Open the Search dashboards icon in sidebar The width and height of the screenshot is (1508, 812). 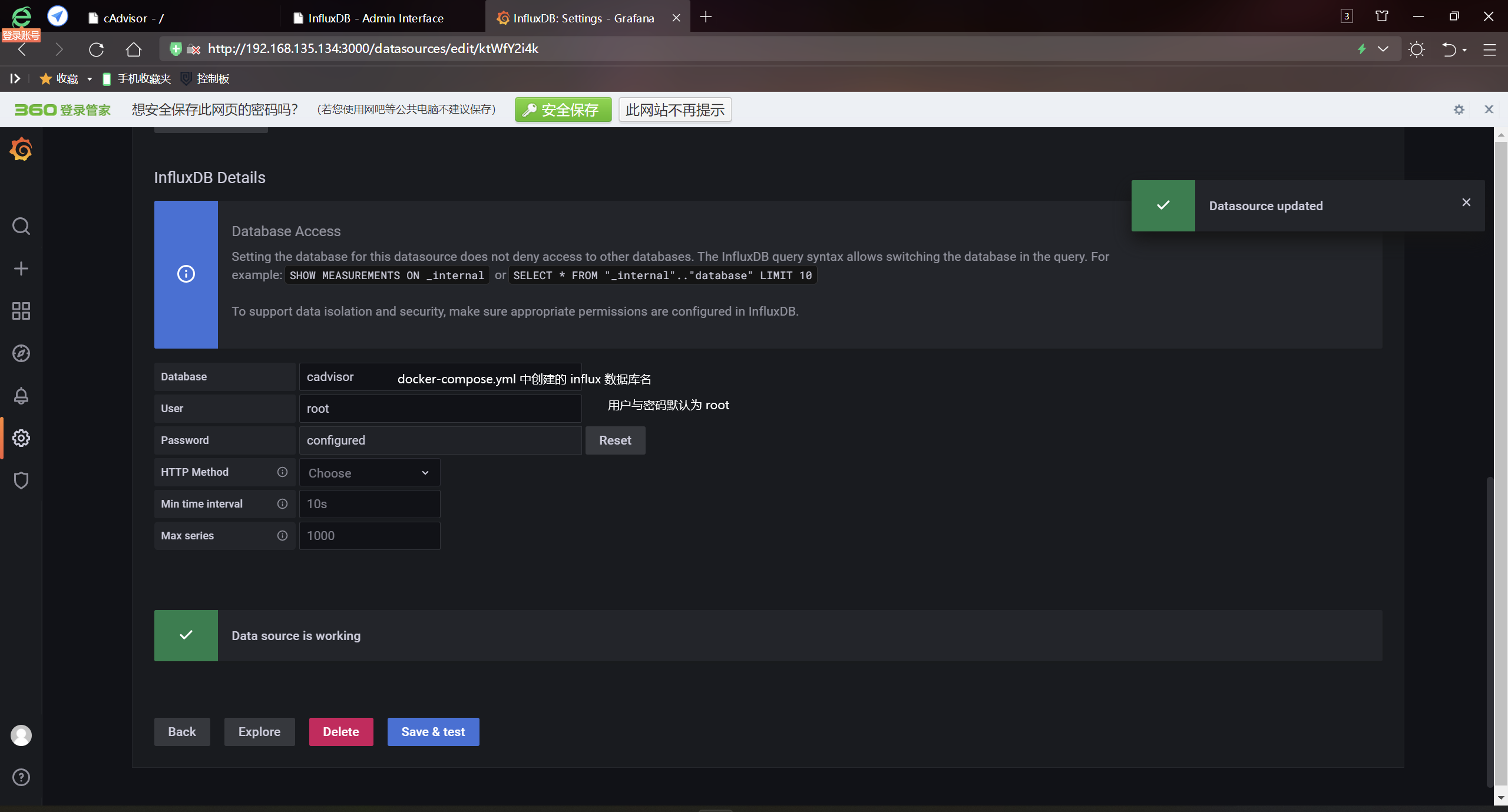pyautogui.click(x=21, y=226)
